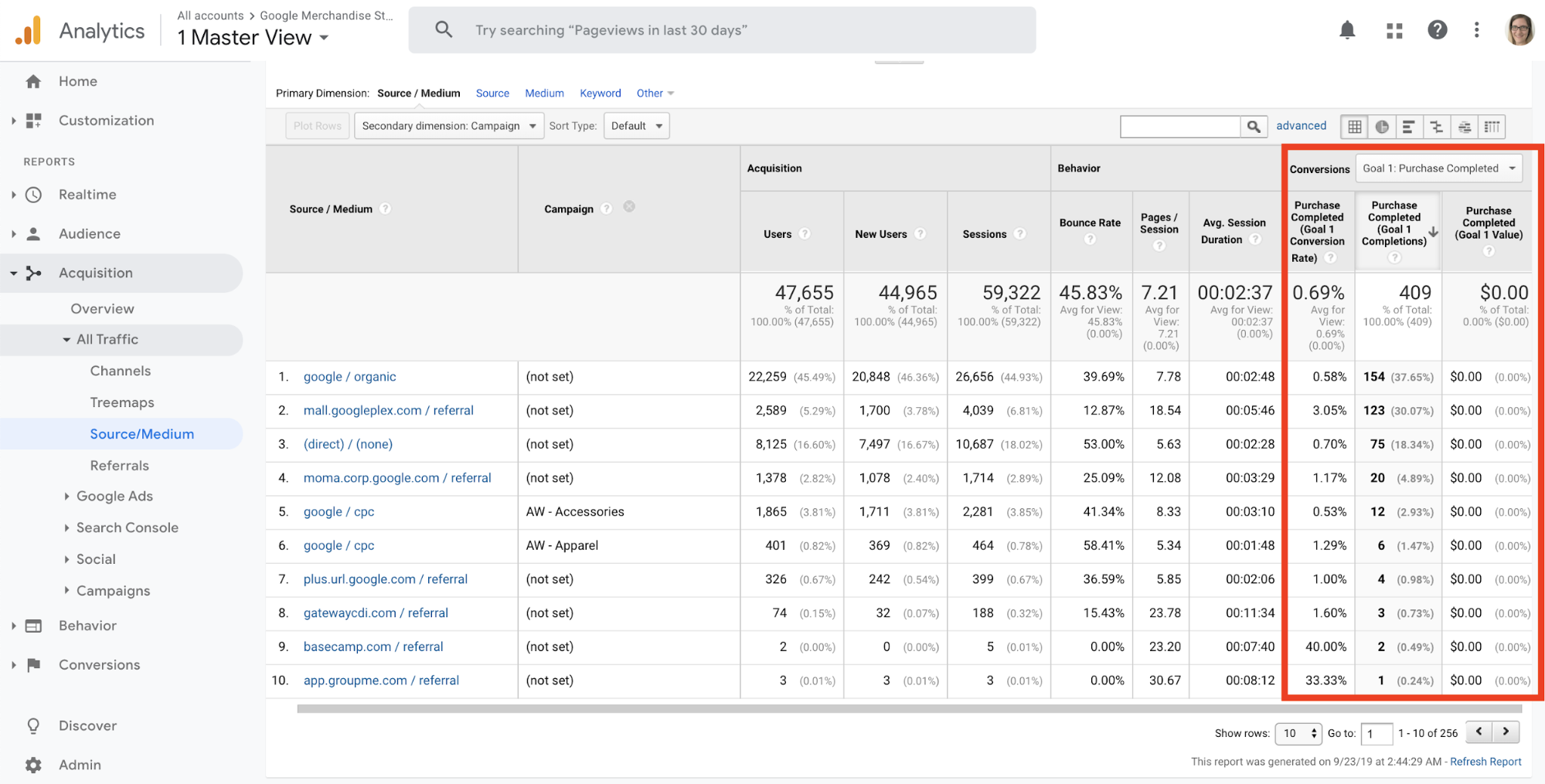Click the search magnifier in top bar
Viewport: 1545px width, 784px height.
tap(444, 30)
